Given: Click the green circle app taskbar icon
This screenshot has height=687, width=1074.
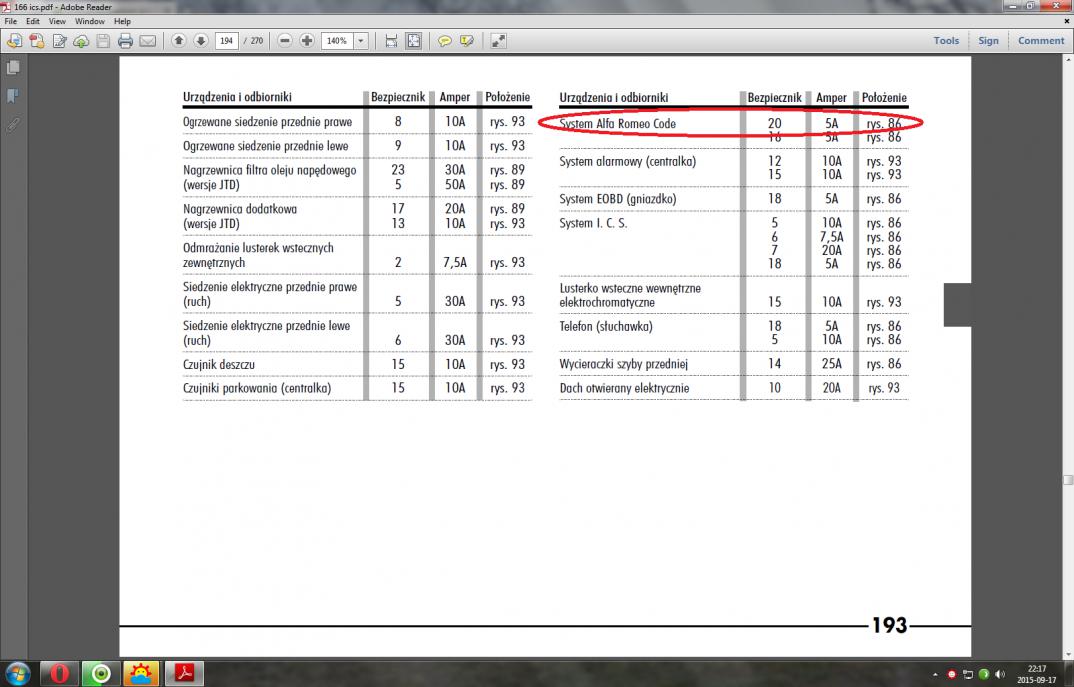Looking at the screenshot, I should (101, 674).
